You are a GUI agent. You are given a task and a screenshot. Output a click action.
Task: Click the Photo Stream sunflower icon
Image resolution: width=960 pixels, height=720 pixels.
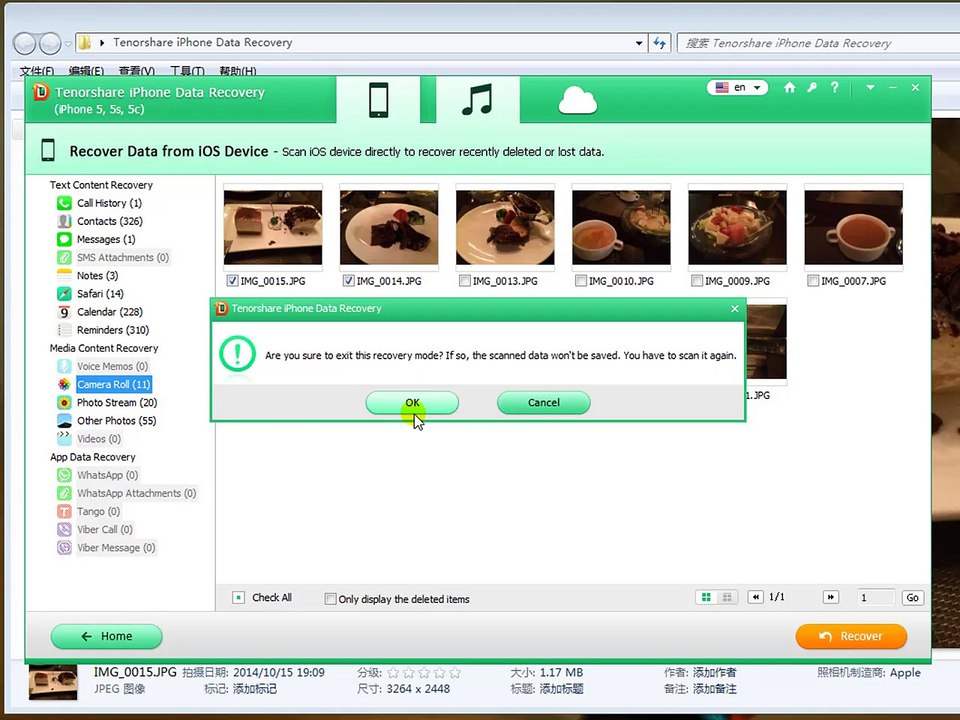coord(64,402)
